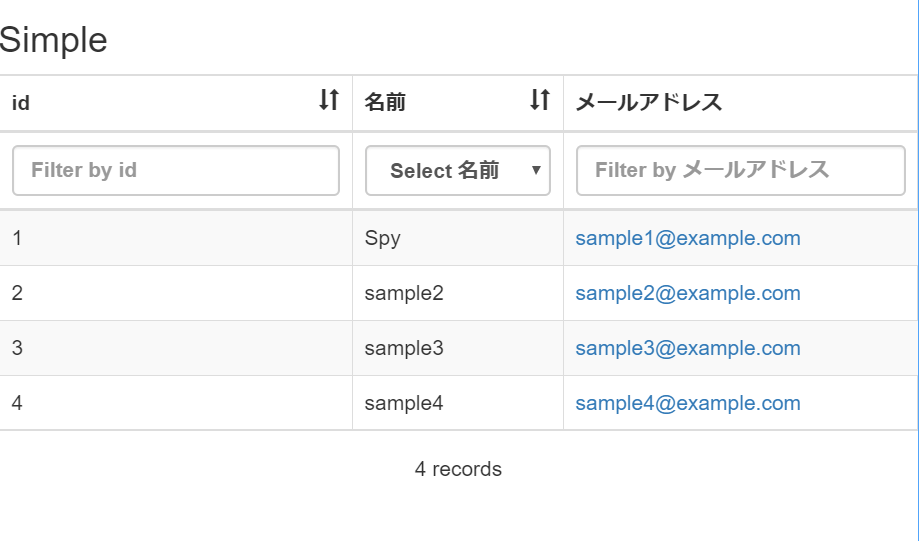The height and width of the screenshot is (541, 919).
Task: Select the Spy name cell
Action: pyautogui.click(x=382, y=238)
